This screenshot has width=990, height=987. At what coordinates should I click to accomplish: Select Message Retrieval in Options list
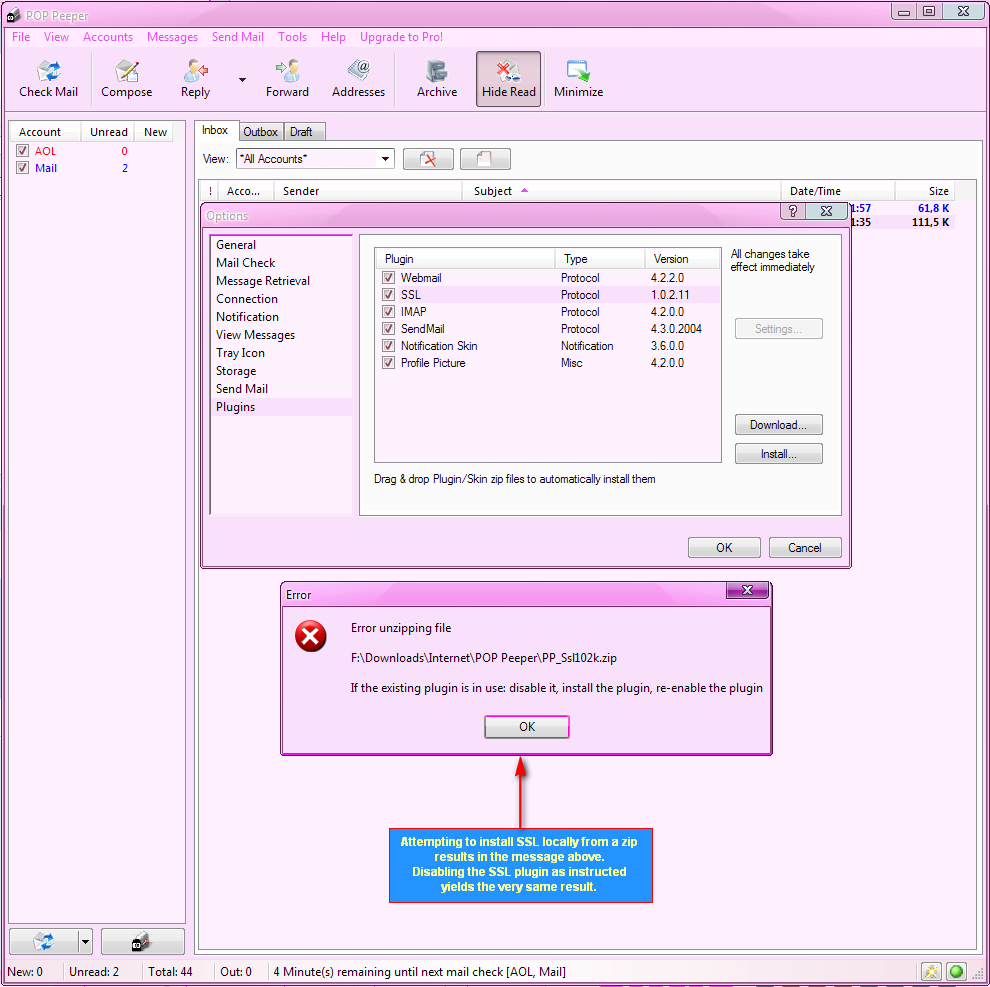pos(282,280)
